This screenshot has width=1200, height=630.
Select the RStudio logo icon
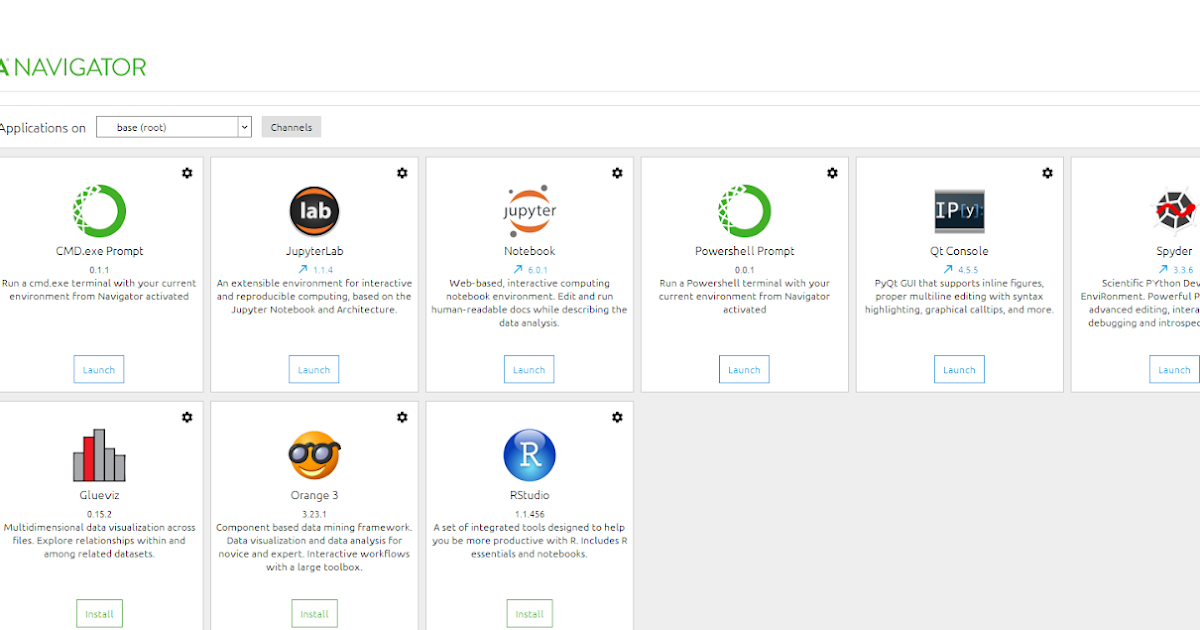529,454
